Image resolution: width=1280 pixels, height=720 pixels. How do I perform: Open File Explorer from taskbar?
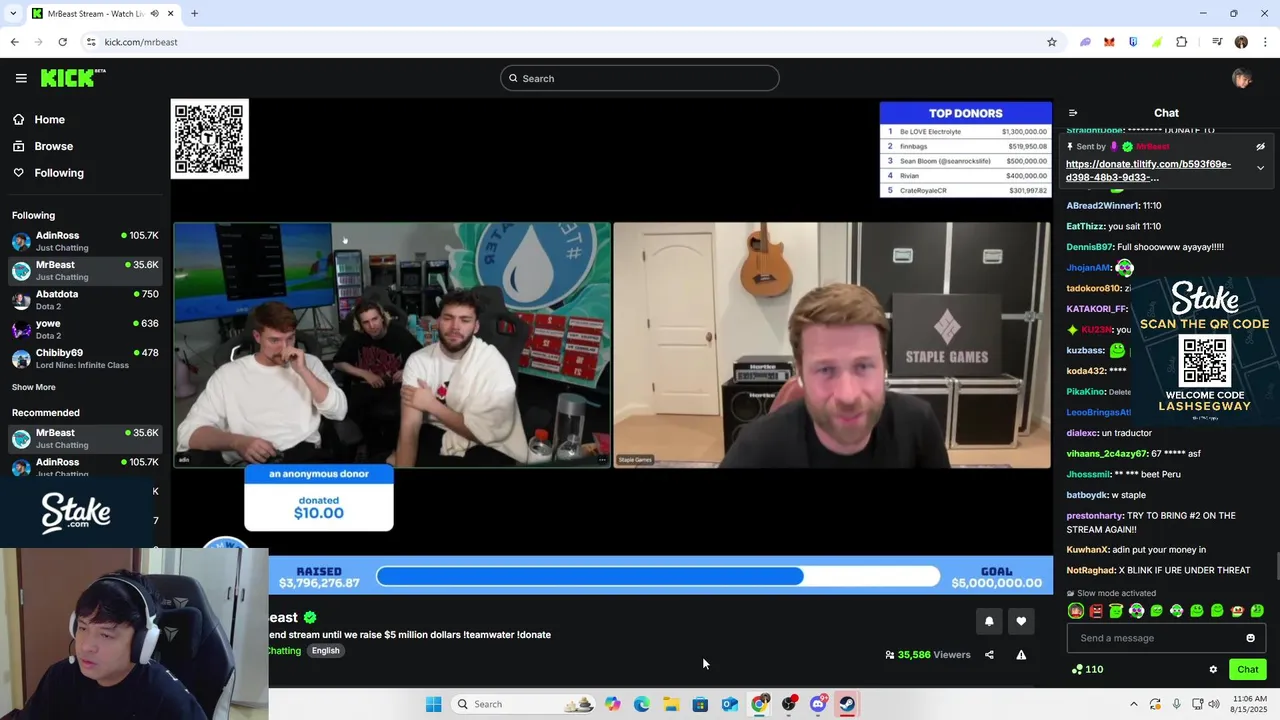pos(671,704)
